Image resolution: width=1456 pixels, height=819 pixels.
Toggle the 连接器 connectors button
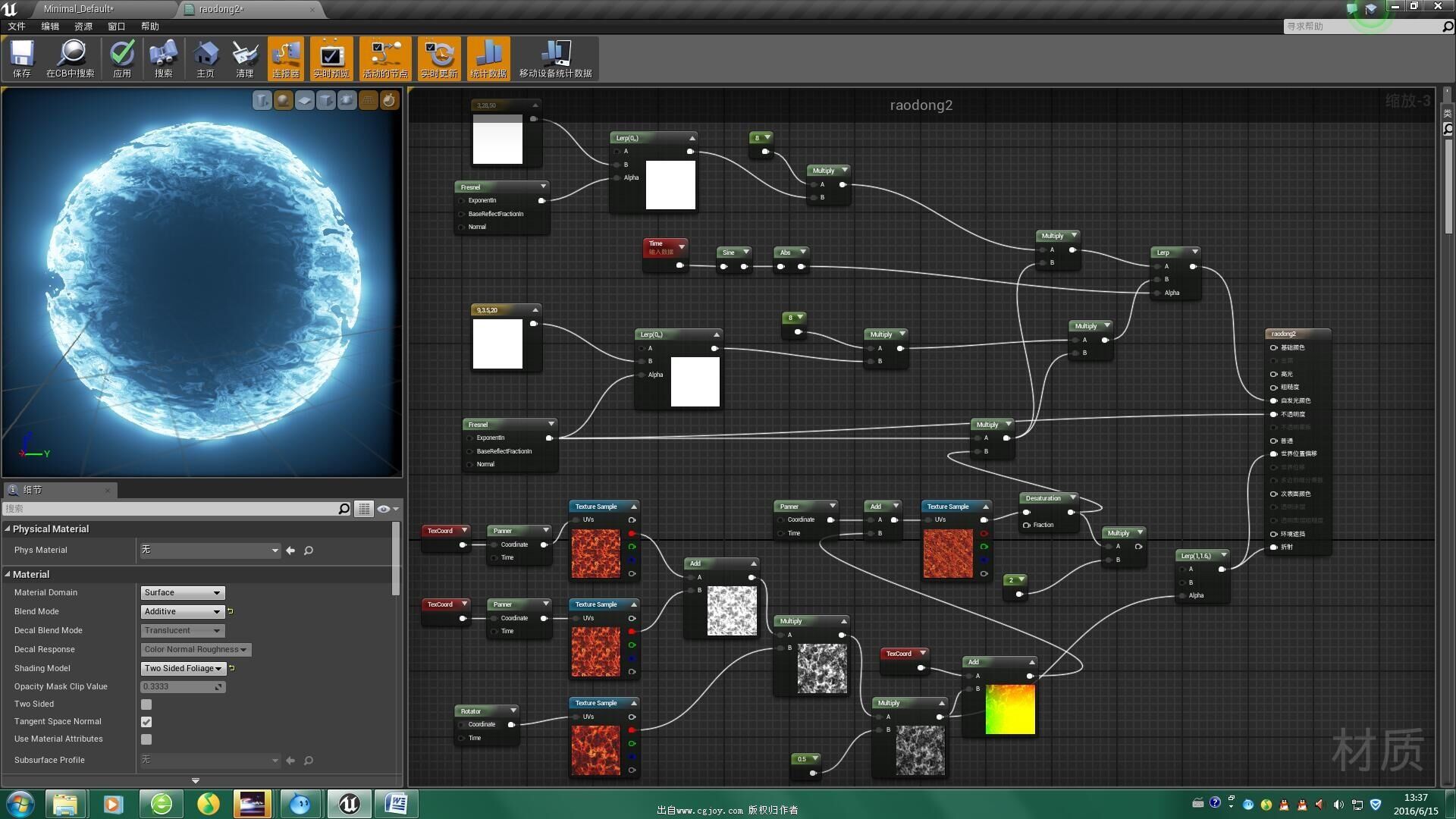(286, 58)
